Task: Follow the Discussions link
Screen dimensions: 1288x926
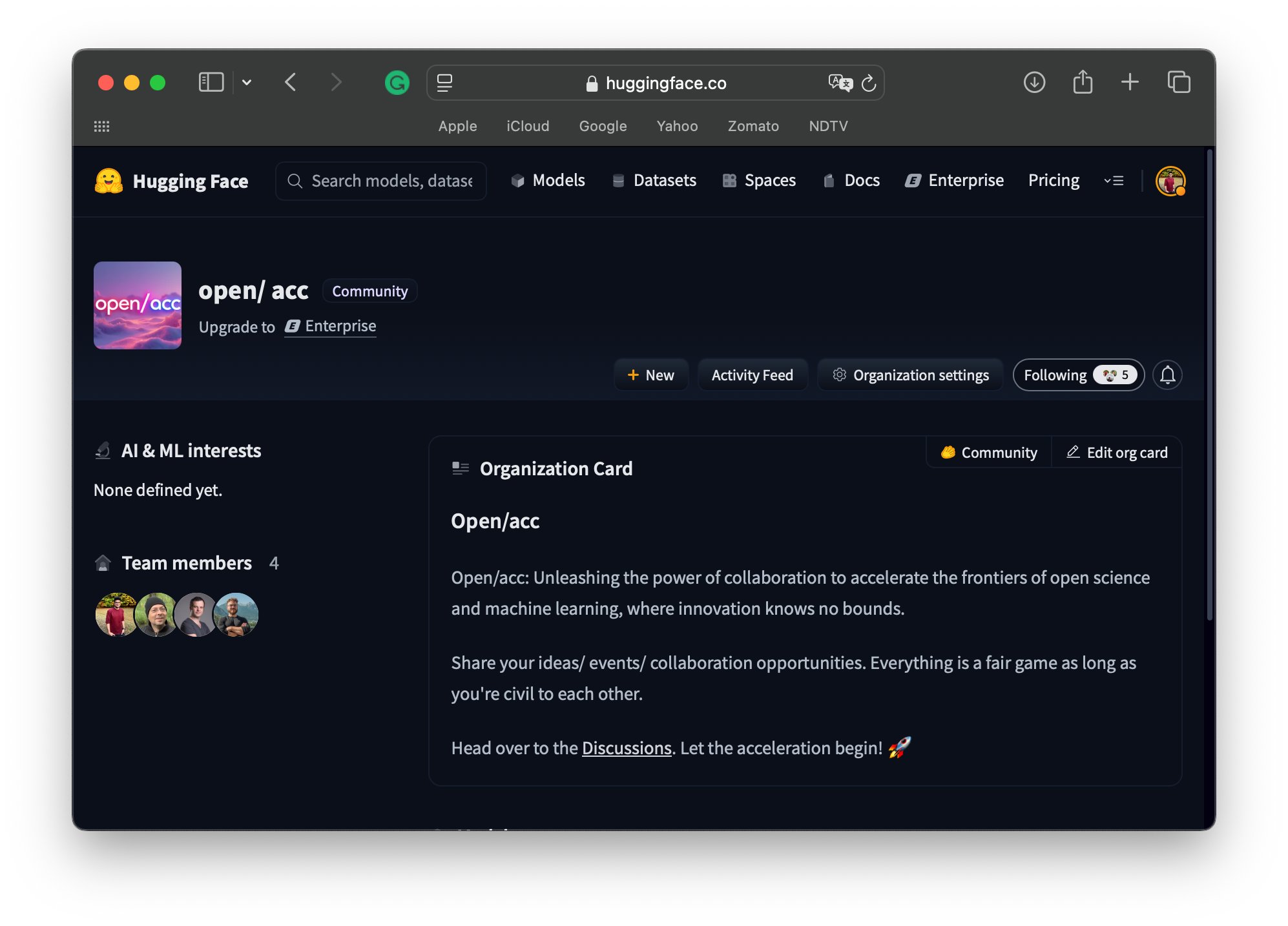Action: click(627, 748)
